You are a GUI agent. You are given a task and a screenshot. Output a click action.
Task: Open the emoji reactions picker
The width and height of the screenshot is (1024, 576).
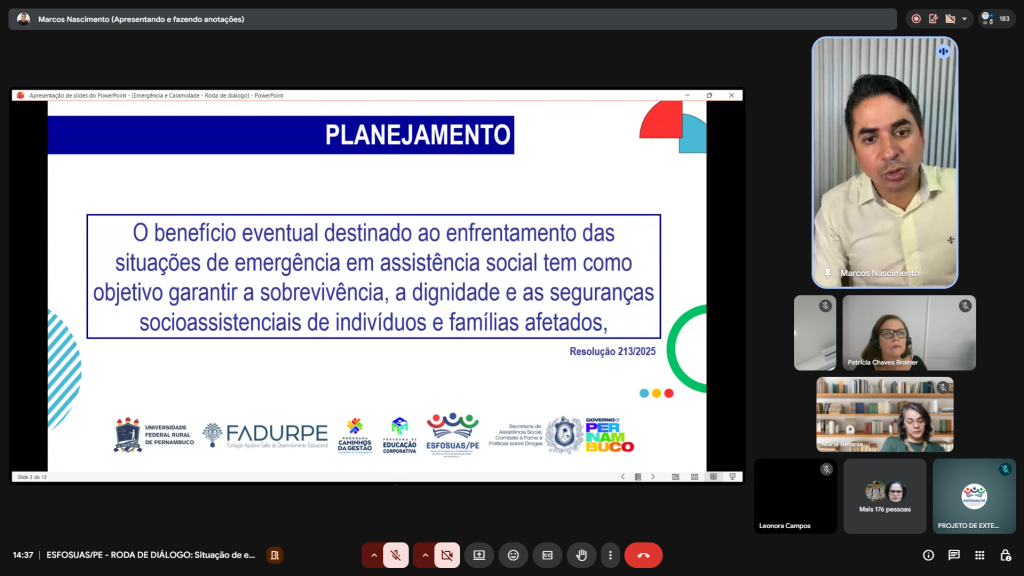pyautogui.click(x=513, y=555)
